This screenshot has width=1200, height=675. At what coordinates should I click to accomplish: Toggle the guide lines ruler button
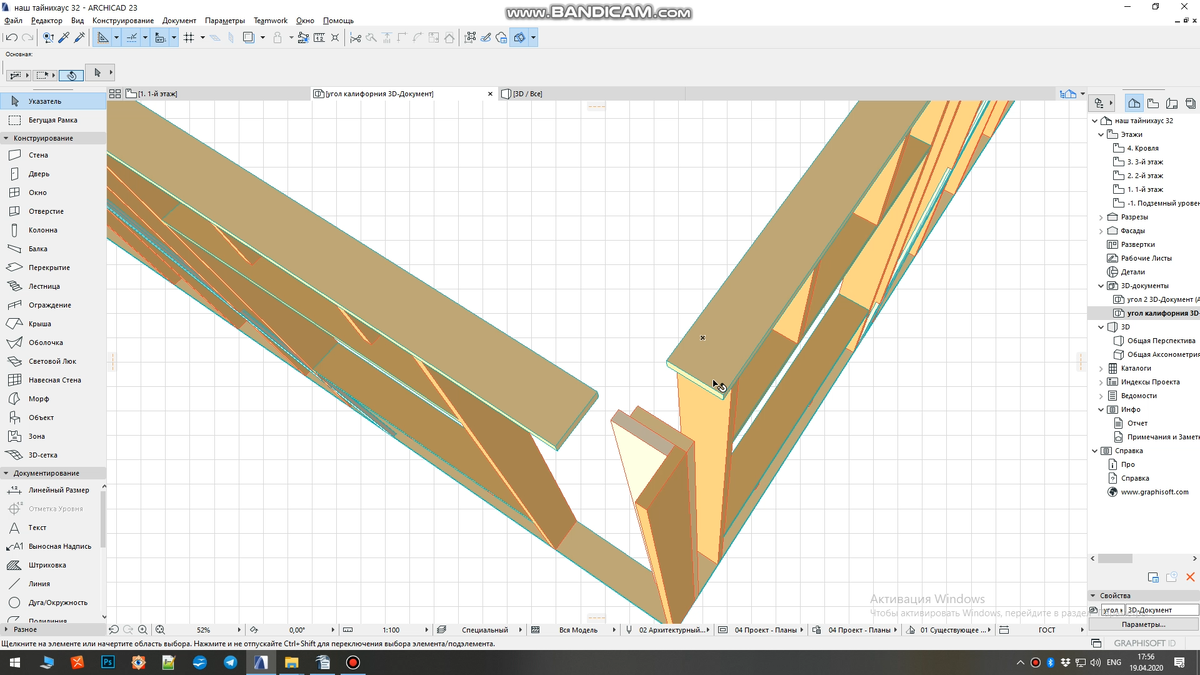point(103,38)
